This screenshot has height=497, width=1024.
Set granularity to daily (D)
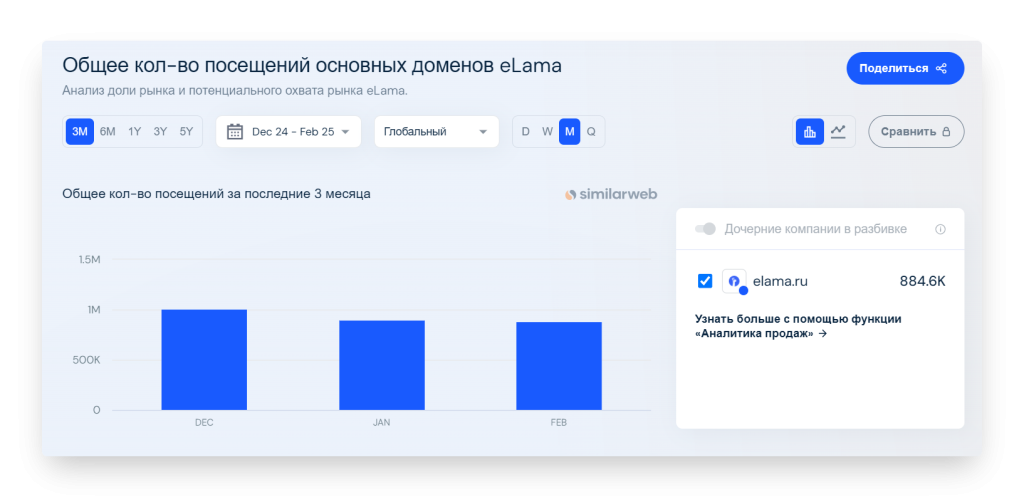(526, 131)
